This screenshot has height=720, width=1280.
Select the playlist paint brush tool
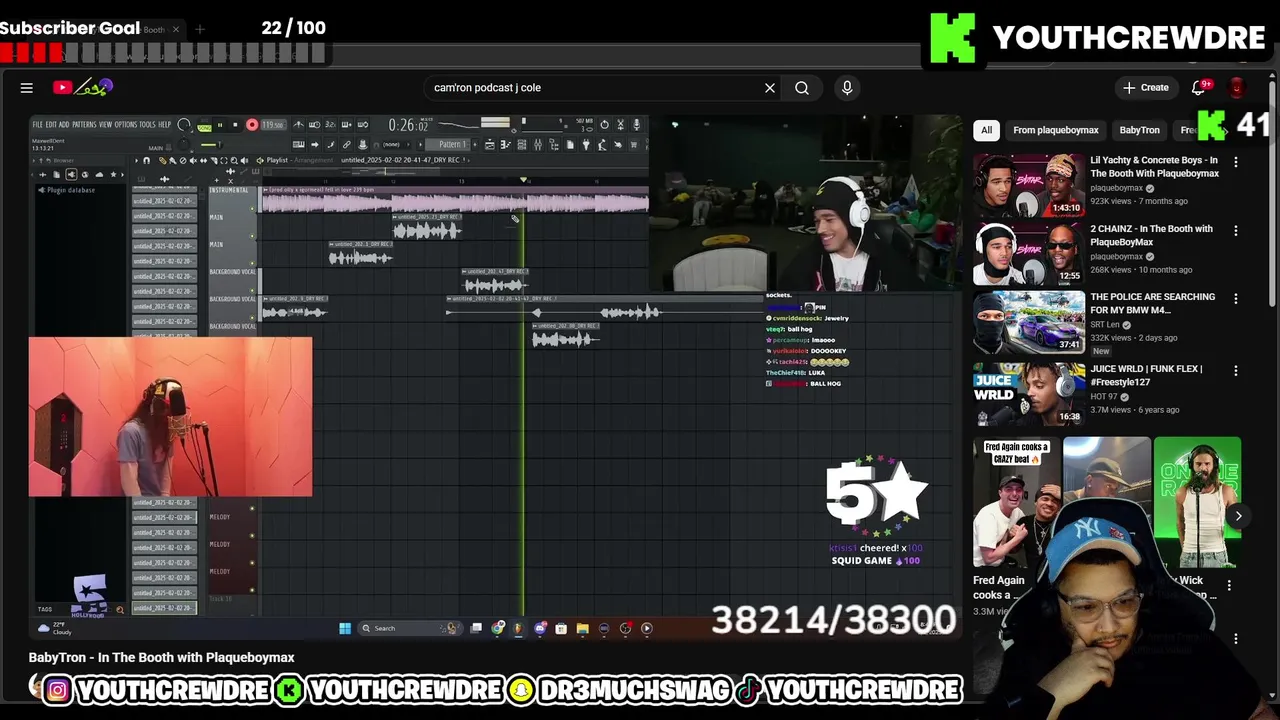pyautogui.click(x=173, y=160)
